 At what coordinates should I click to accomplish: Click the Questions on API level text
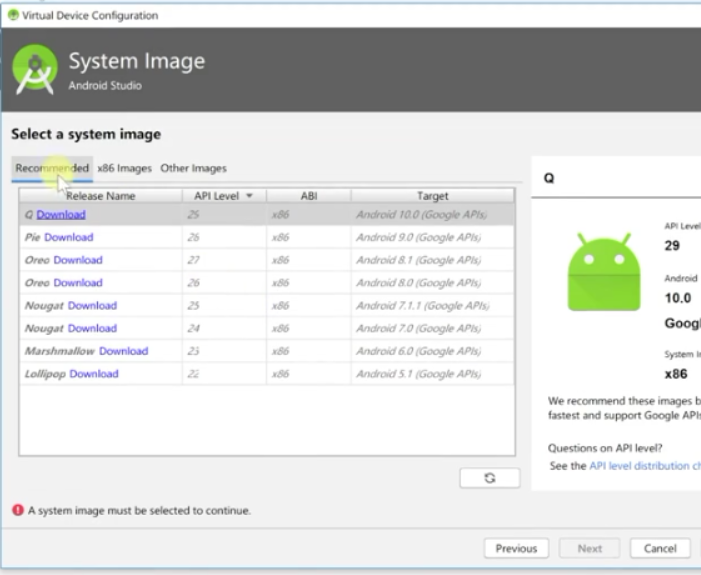click(x=605, y=448)
